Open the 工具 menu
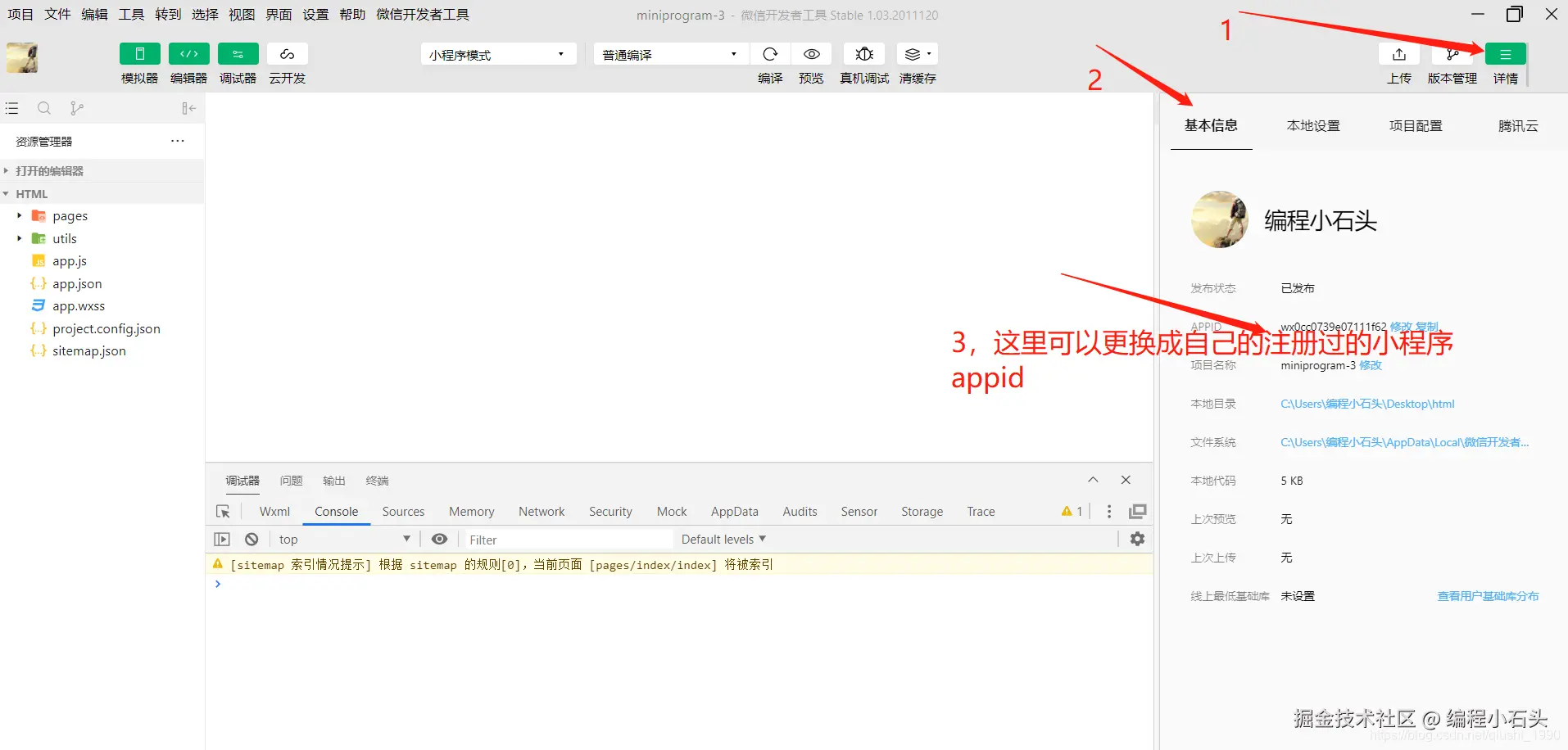 tap(131, 15)
